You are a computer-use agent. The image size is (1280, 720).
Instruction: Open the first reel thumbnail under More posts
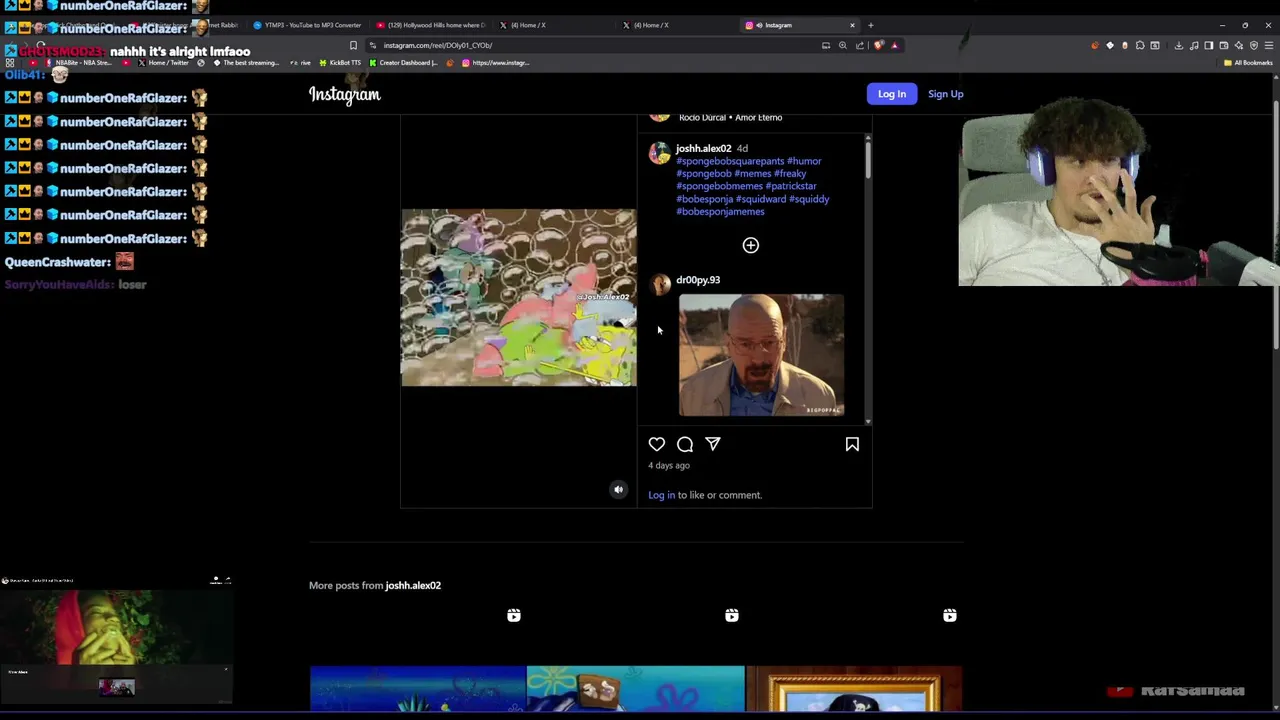(417, 689)
